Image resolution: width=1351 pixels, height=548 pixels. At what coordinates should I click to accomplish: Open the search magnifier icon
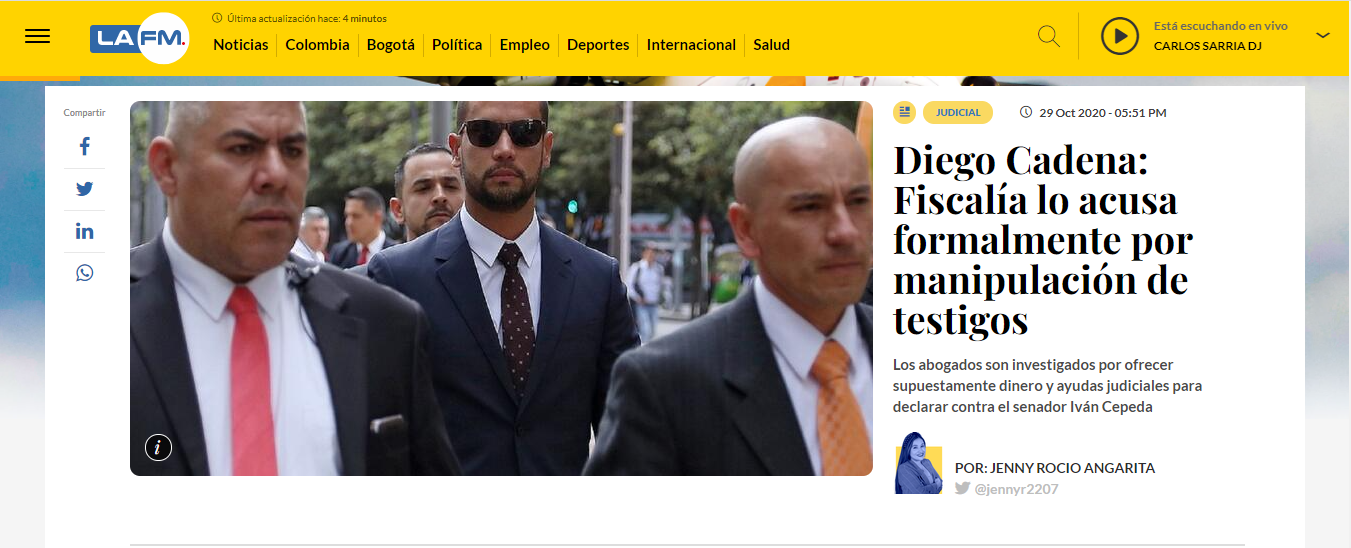point(1048,36)
